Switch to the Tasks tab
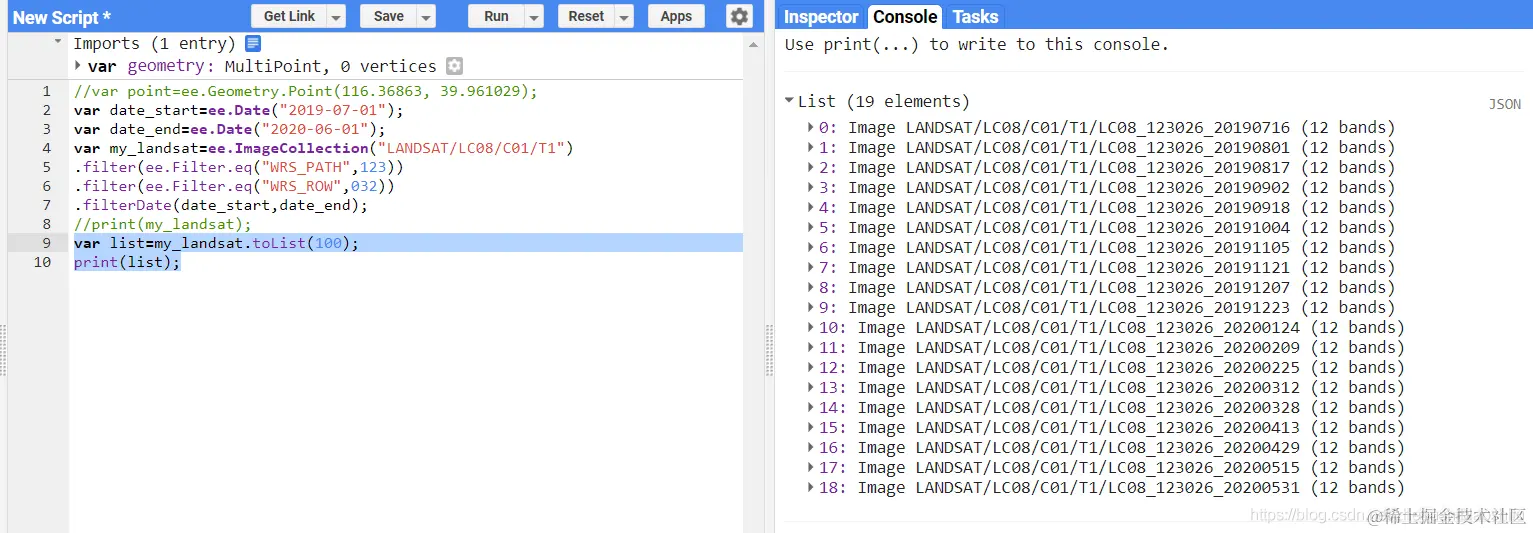 pyautogui.click(x=975, y=17)
